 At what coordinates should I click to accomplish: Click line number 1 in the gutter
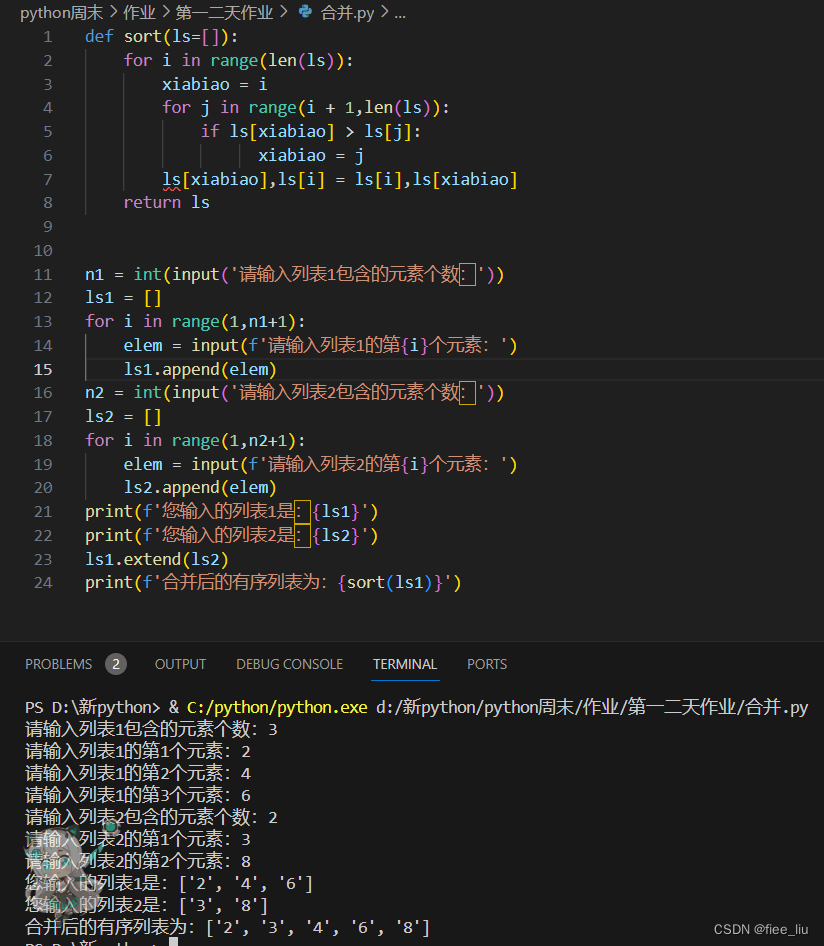47,37
